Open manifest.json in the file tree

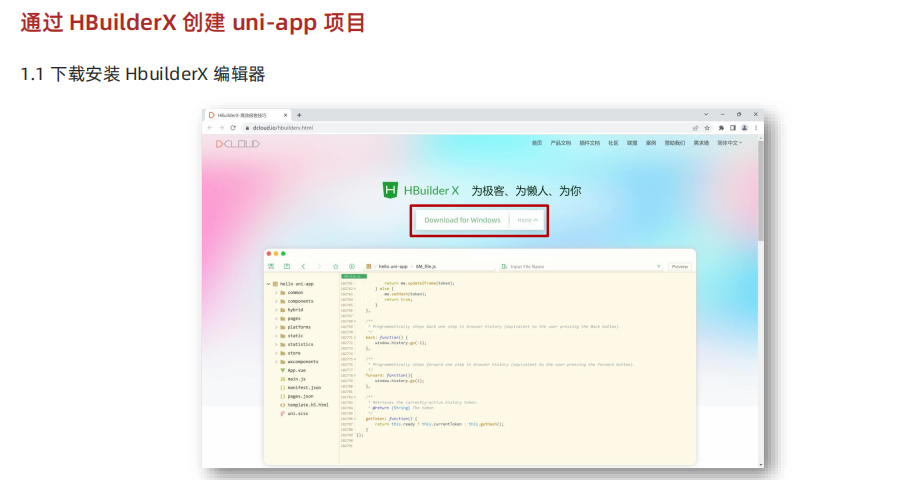[300, 387]
